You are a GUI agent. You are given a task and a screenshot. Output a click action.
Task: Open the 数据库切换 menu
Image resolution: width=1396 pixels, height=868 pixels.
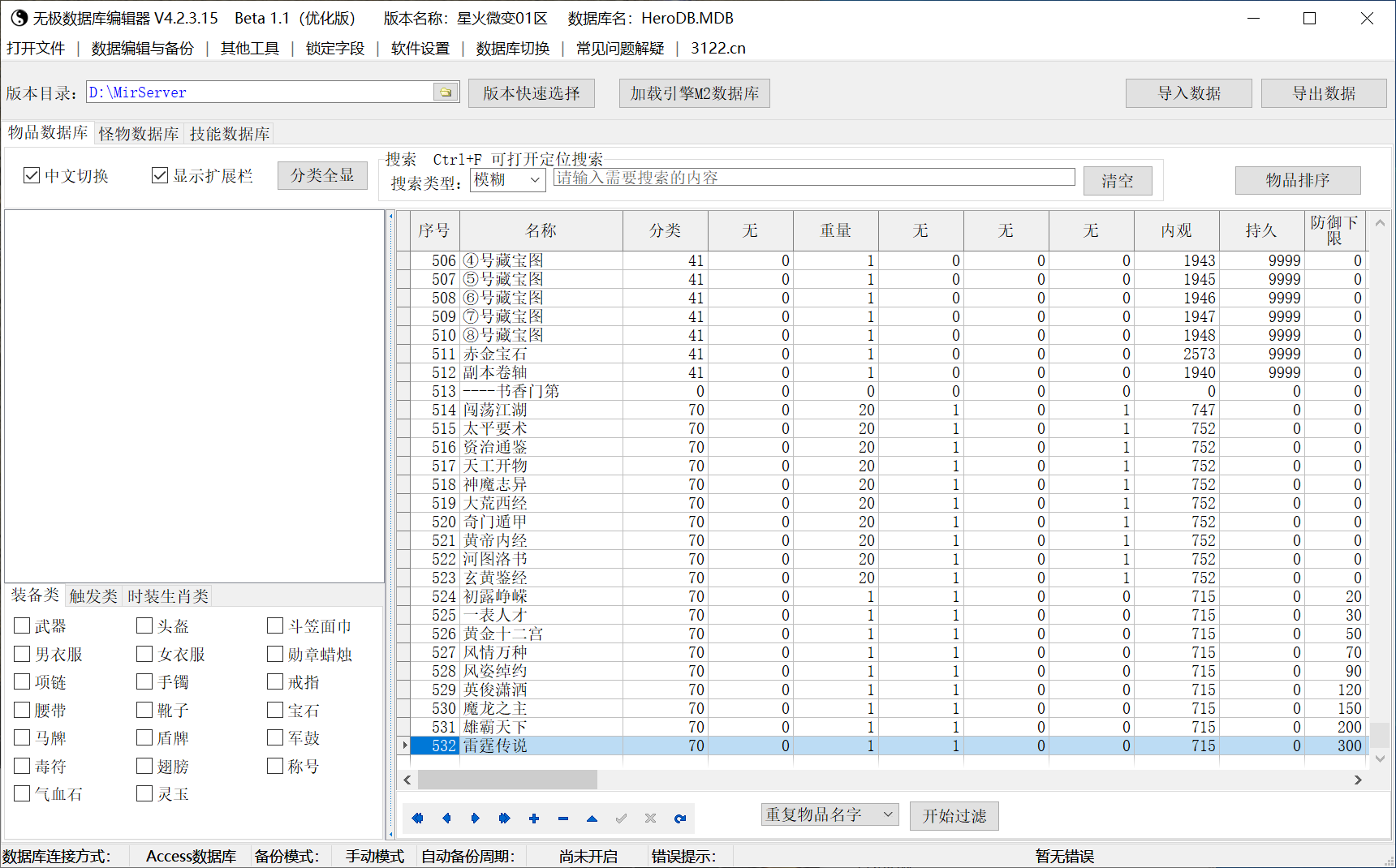coord(513,48)
